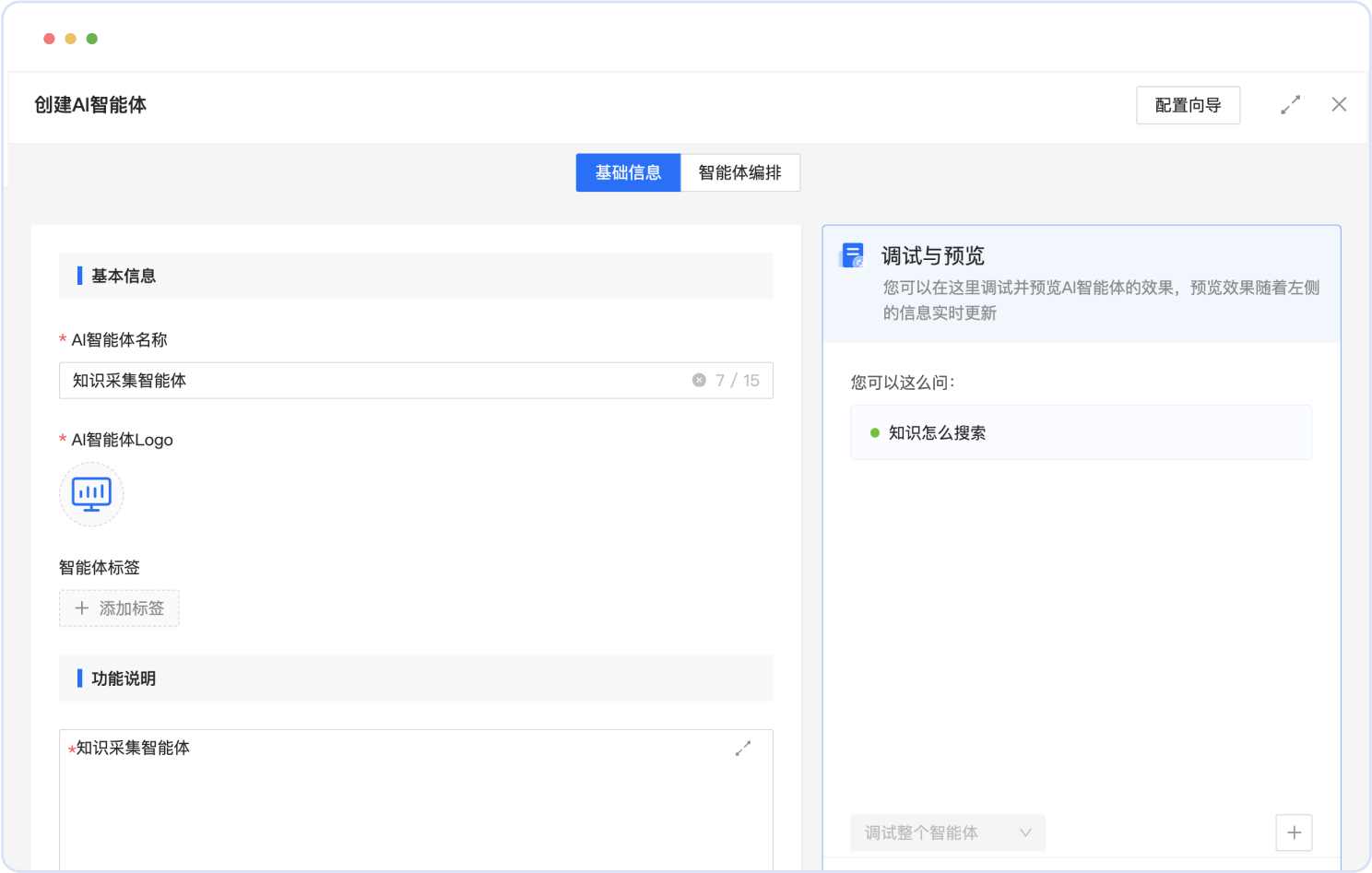Click the 调试与预览 document icon
Viewport: 1372px width, 873px height.
click(852, 255)
